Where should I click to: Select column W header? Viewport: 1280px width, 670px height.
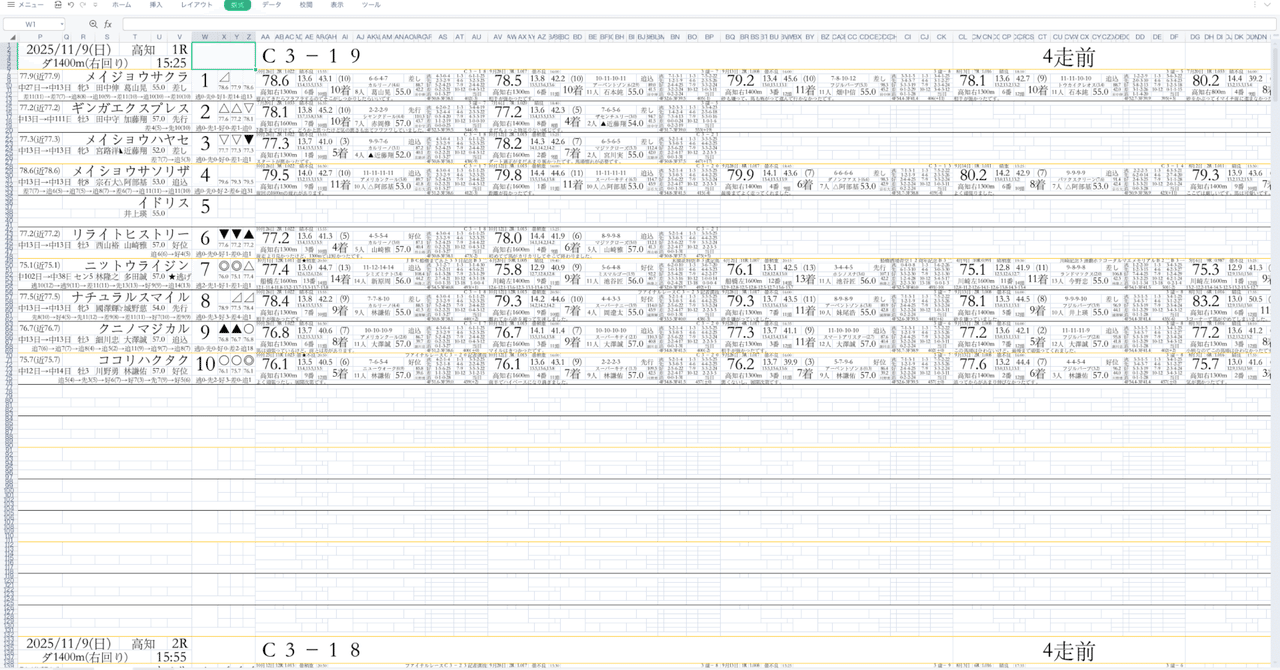205,37
